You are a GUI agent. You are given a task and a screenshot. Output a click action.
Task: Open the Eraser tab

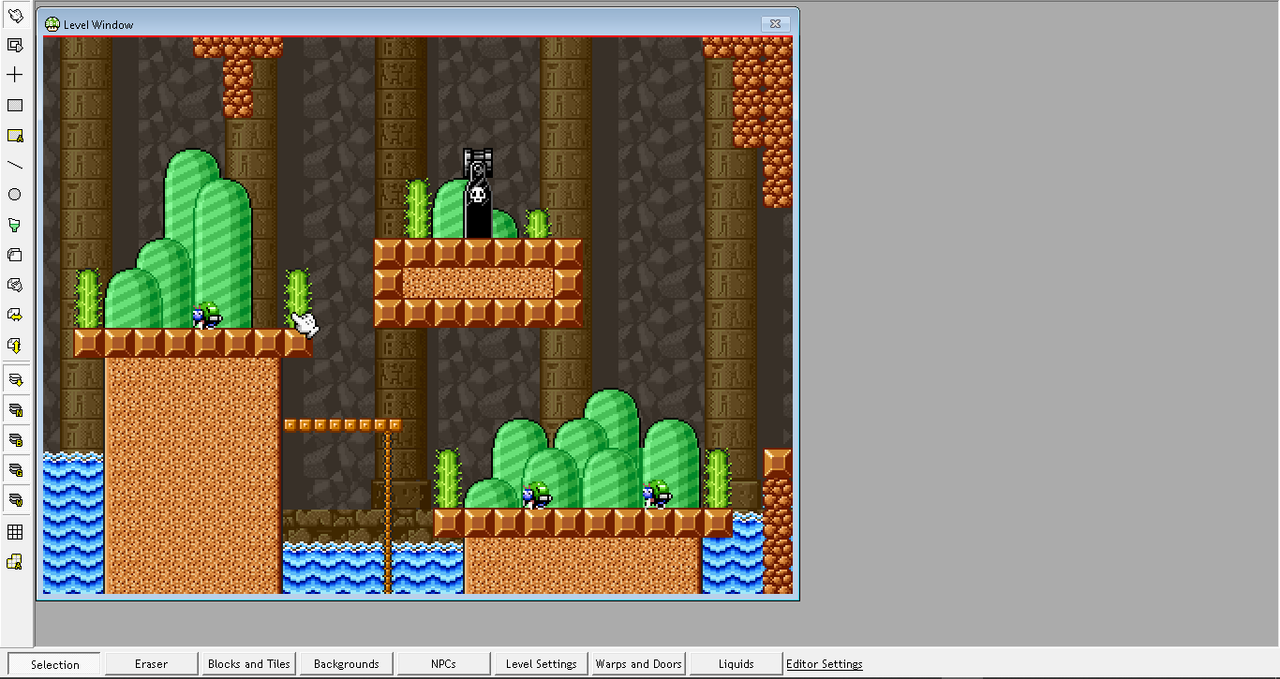151,663
